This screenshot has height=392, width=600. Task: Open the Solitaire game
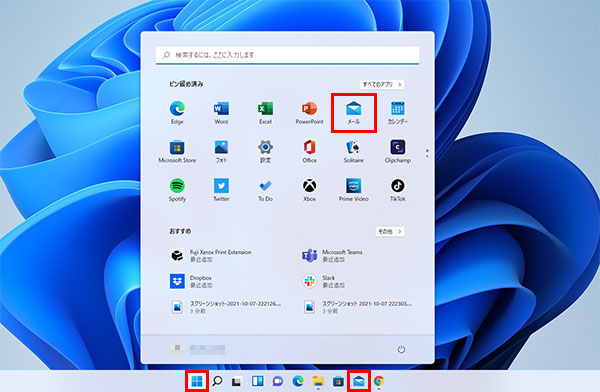[354, 152]
